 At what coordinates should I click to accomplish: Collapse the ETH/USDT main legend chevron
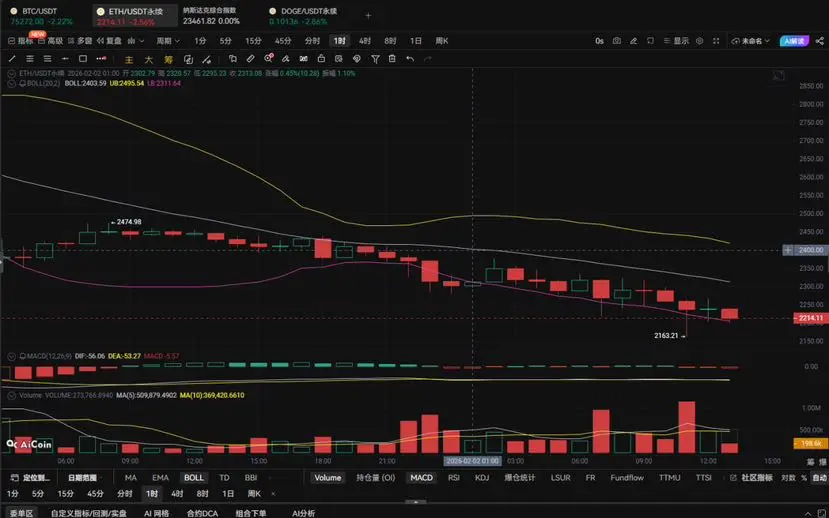pos(11,73)
